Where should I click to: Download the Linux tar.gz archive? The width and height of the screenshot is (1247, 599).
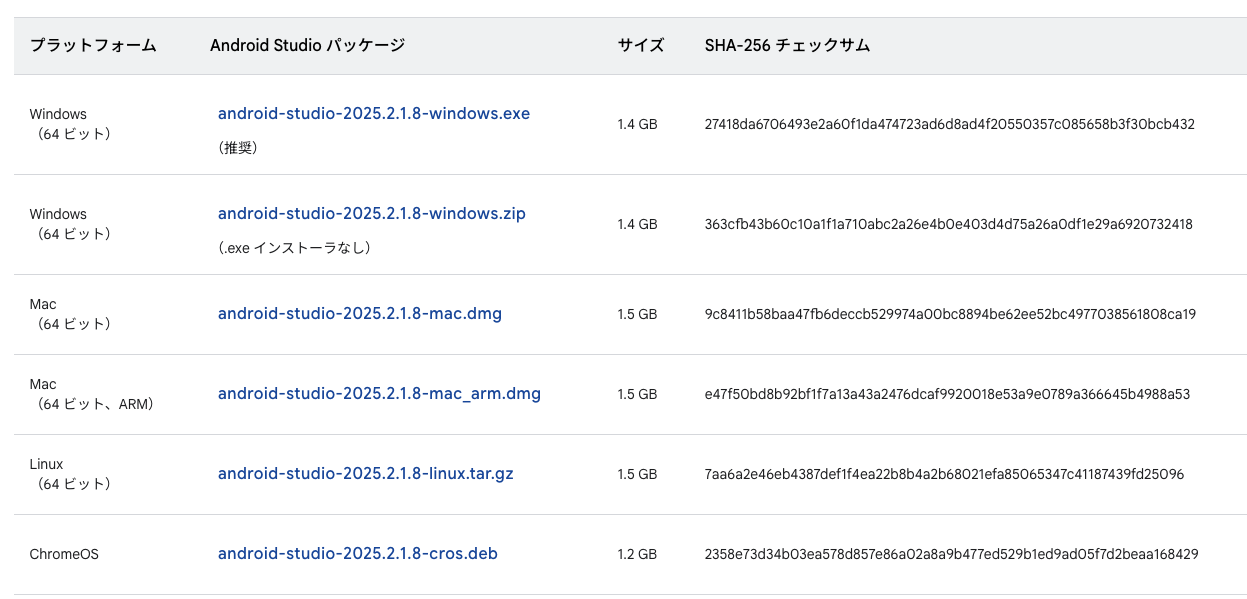[x=365, y=473]
